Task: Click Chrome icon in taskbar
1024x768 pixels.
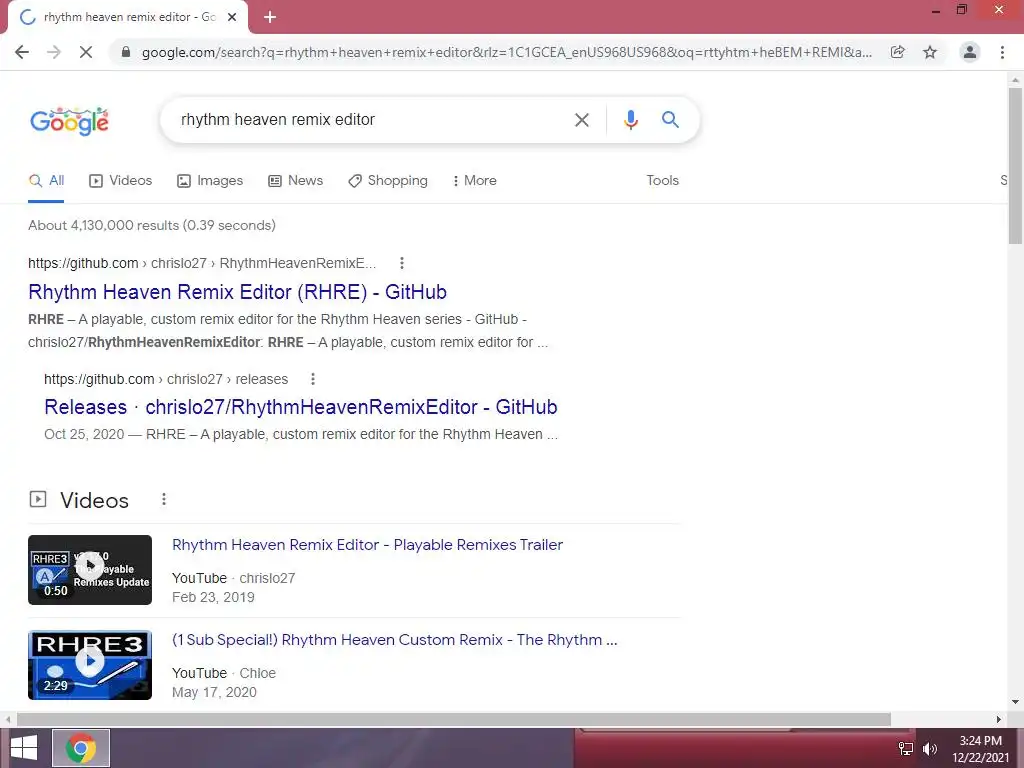Action: tap(81, 748)
